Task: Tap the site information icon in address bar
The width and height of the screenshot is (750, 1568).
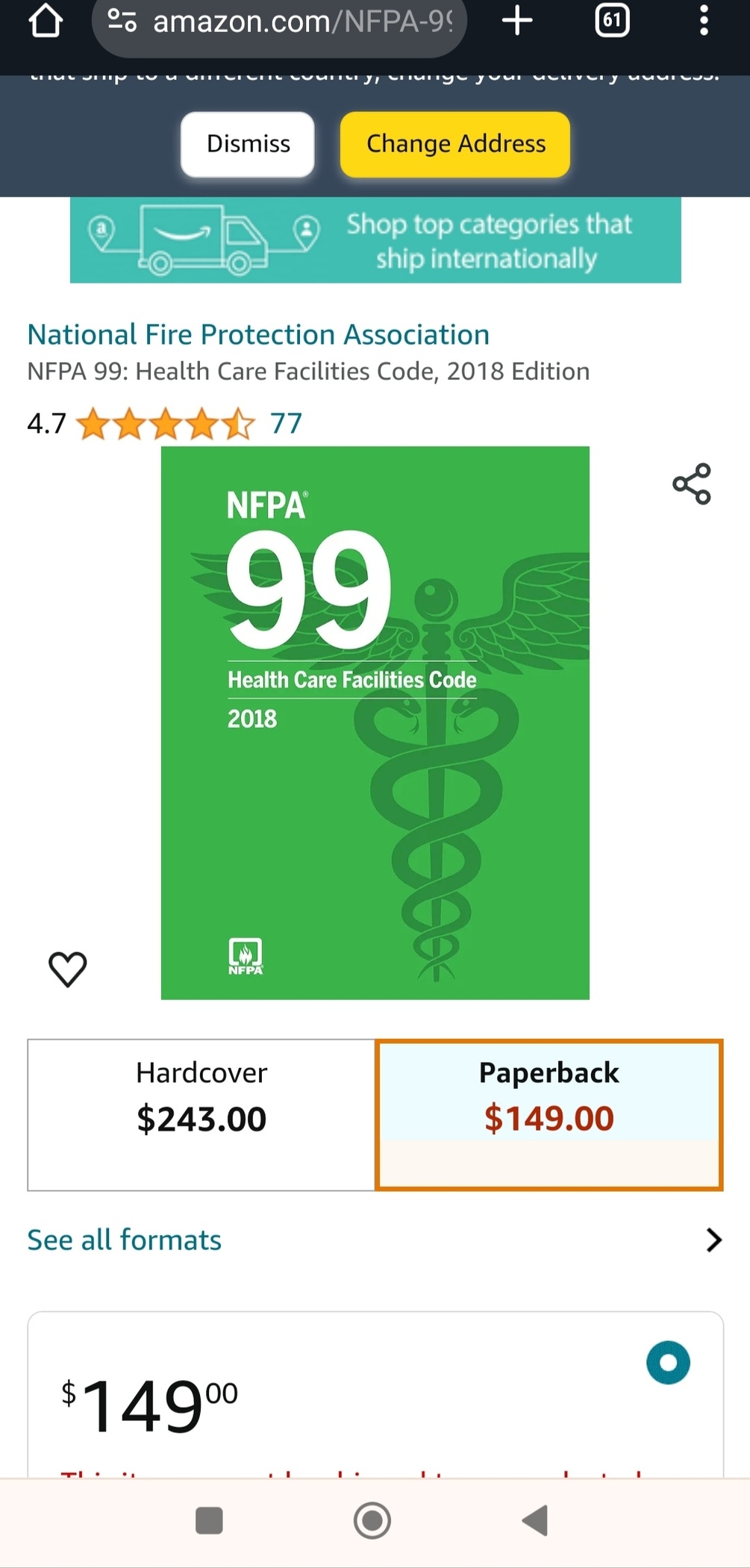Action: (x=122, y=22)
